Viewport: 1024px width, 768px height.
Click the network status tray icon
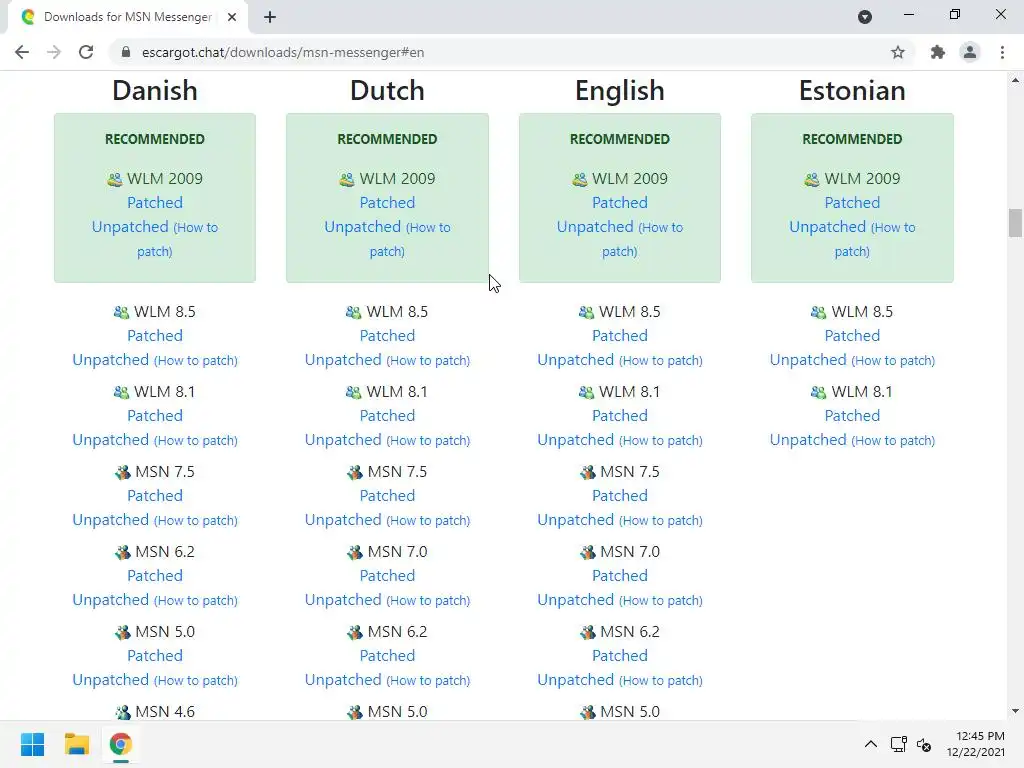pyautogui.click(x=899, y=744)
